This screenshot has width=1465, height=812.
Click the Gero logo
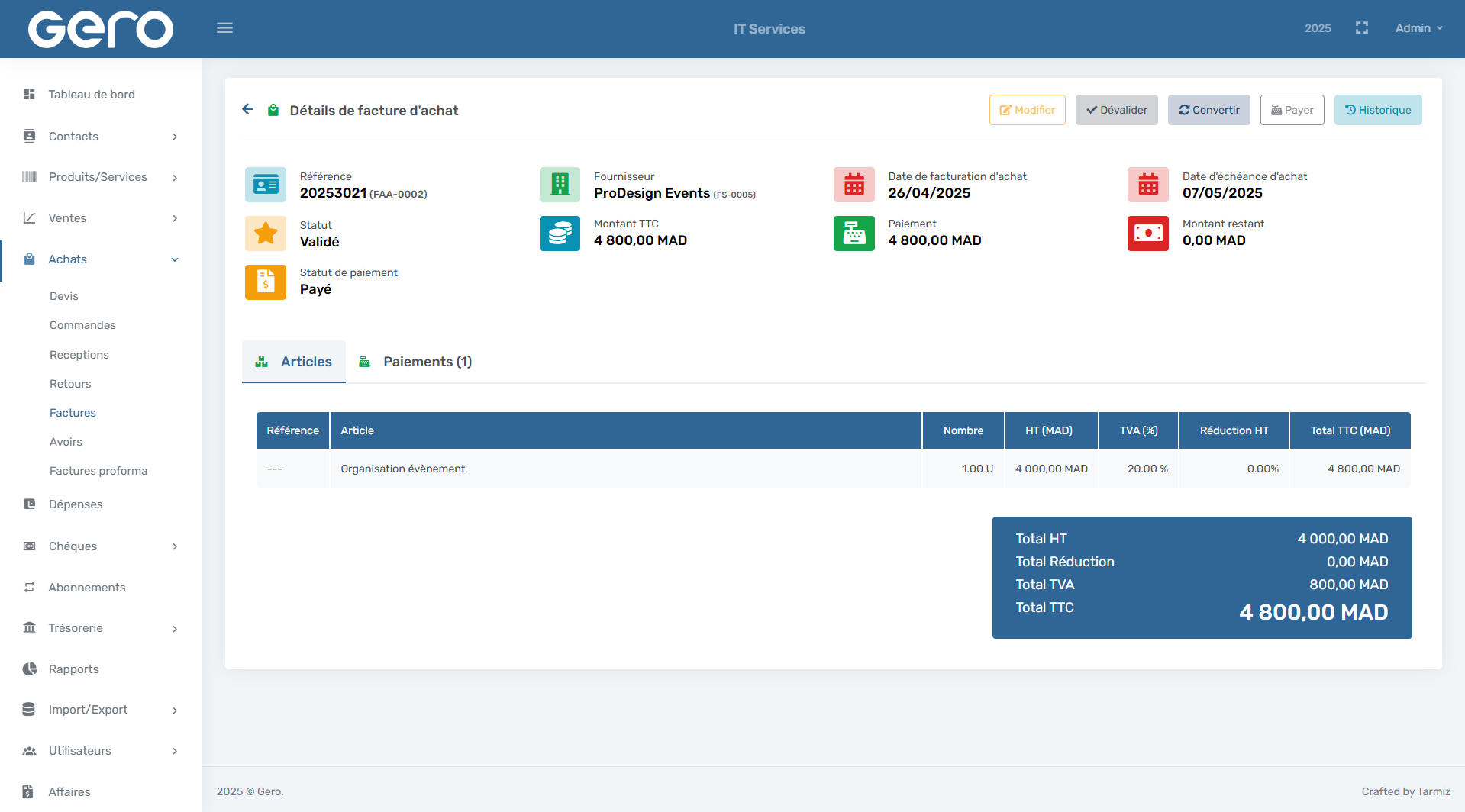tap(101, 29)
